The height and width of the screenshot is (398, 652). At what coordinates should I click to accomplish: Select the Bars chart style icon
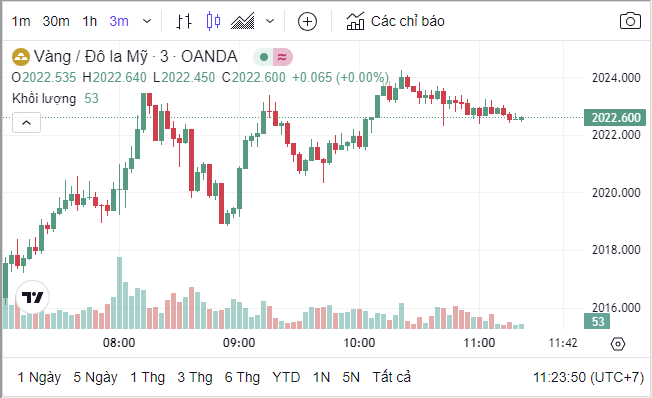[x=184, y=21]
